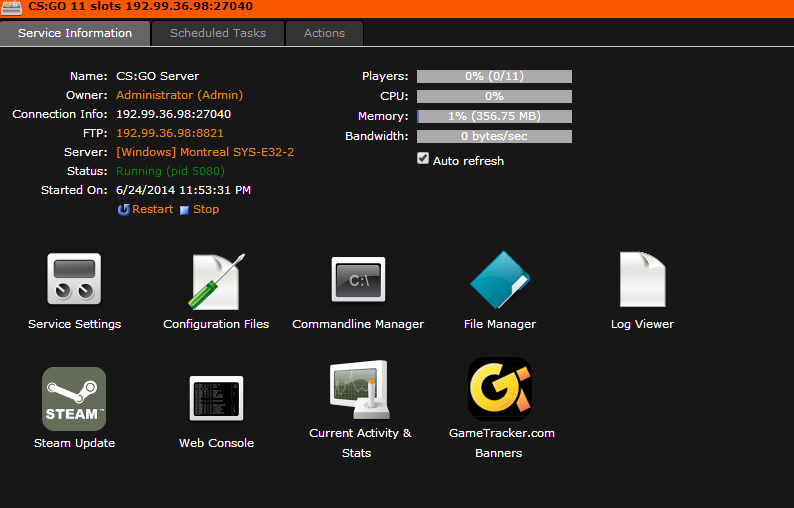Toggle the Auto refresh checkbox
Image resolution: width=794 pixels, height=508 pixels.
click(x=423, y=159)
